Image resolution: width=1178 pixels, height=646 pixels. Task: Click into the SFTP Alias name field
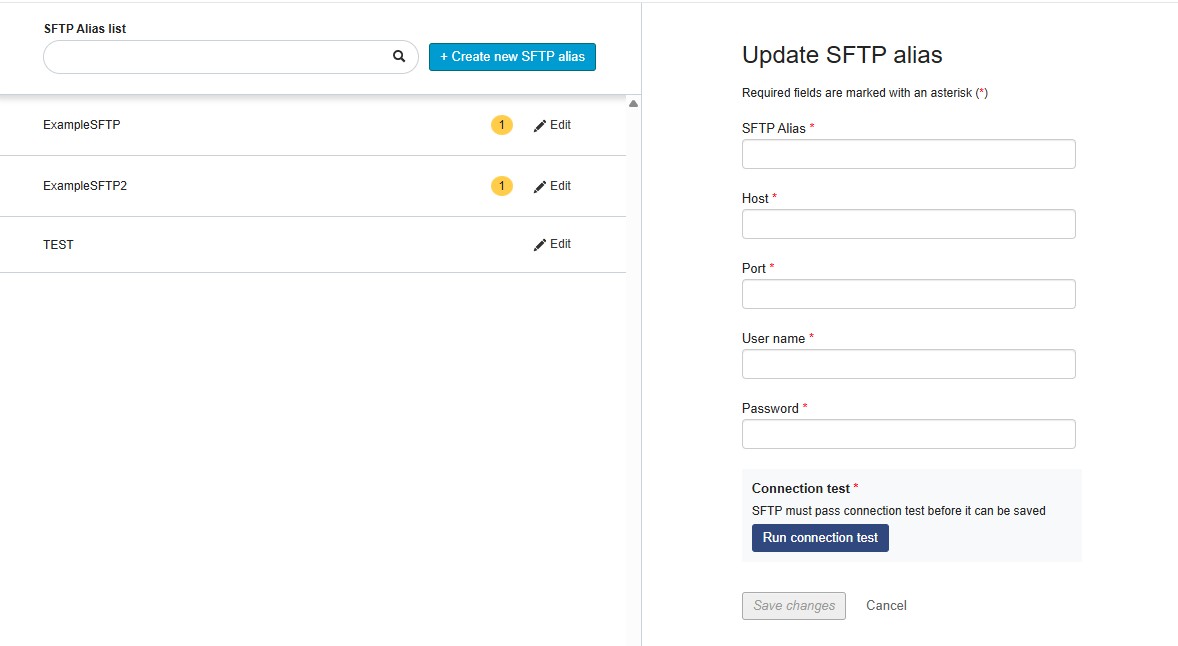[908, 154]
